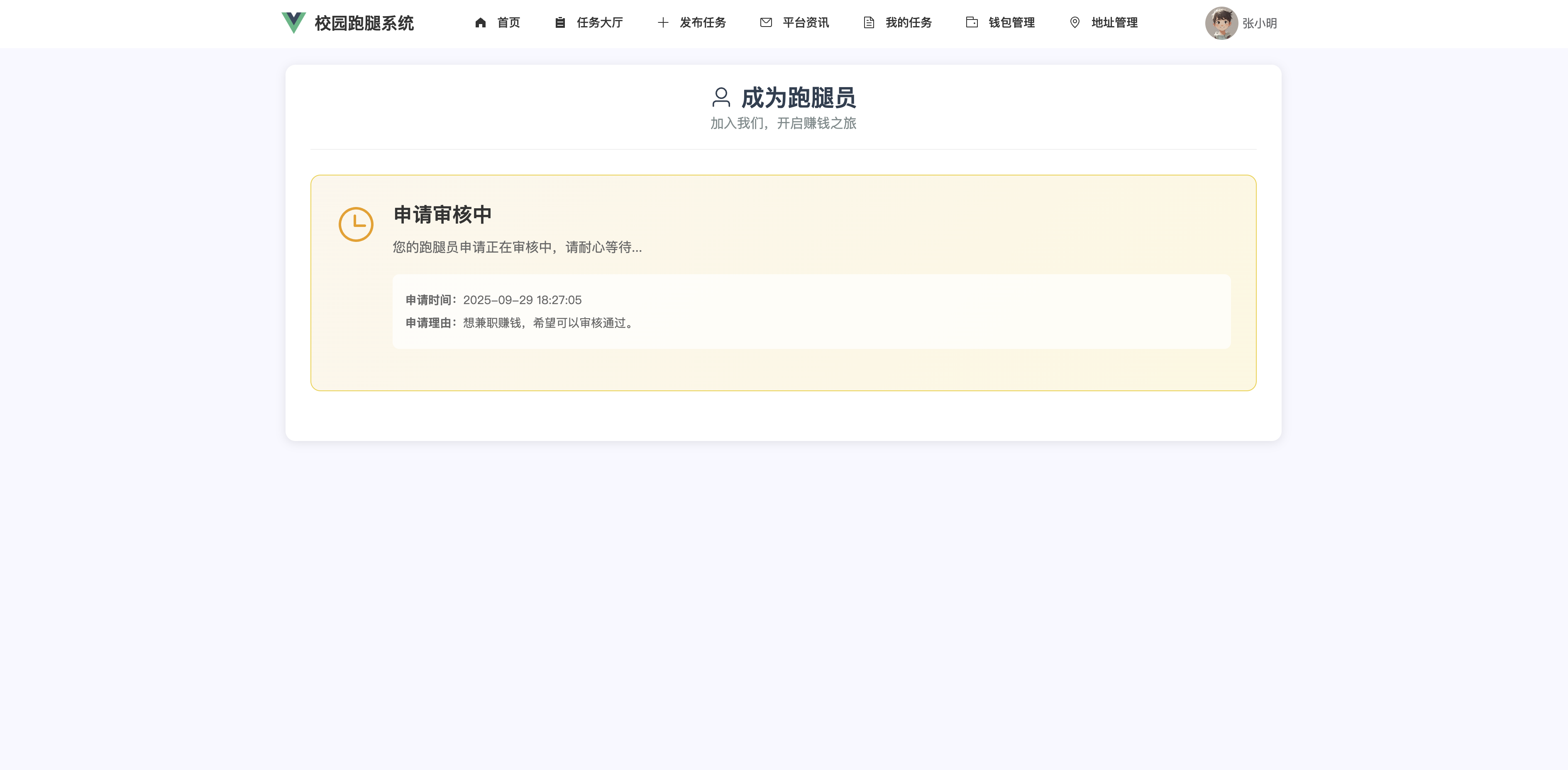
Task: Select 发布任务 in navigation bar
Action: coord(702,22)
